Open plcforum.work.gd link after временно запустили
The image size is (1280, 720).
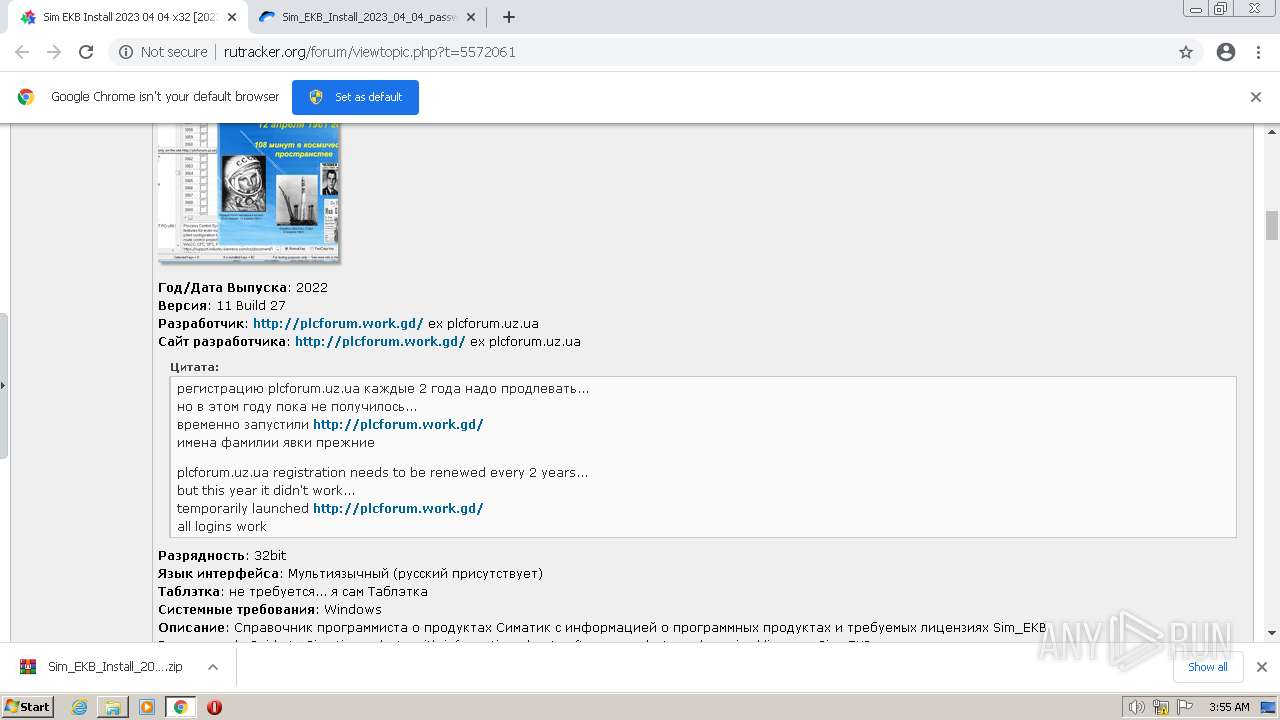coord(398,424)
